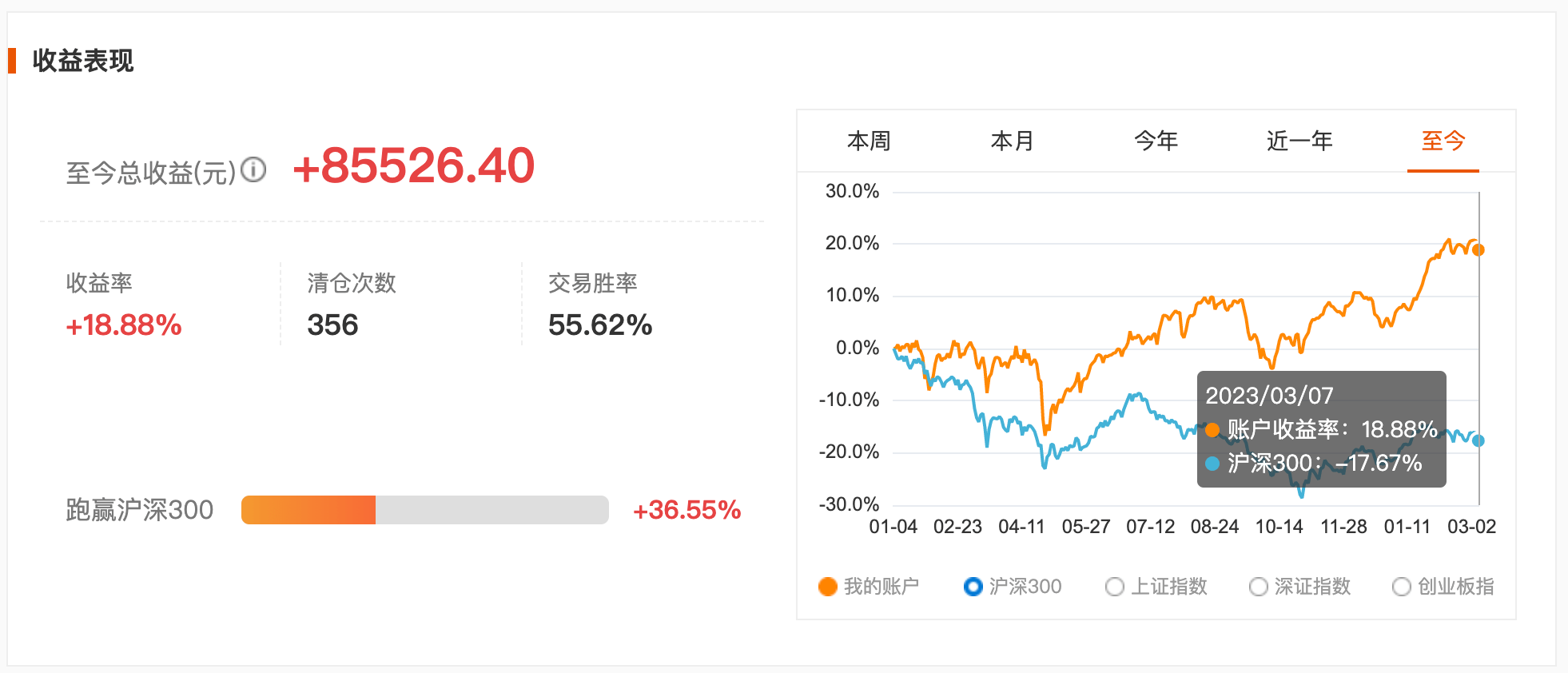Select the 创业板指 radio button

[1402, 587]
